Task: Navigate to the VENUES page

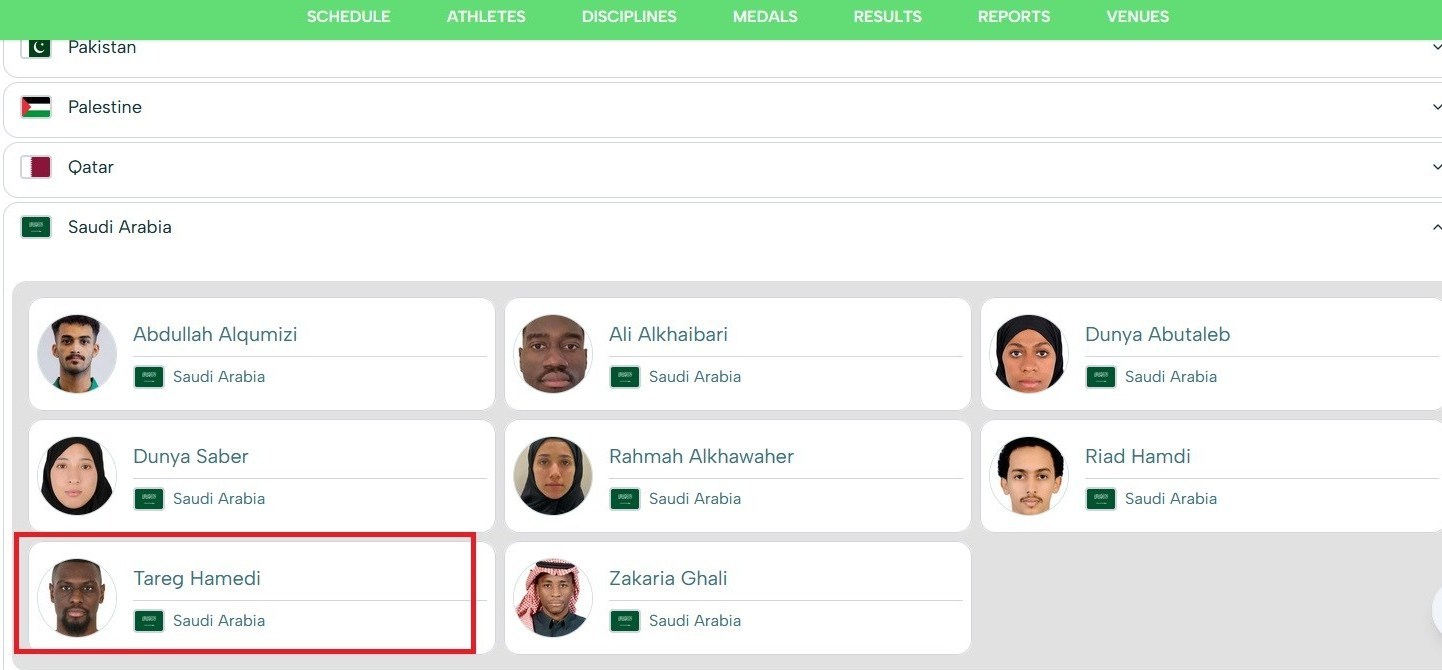Action: (x=1137, y=16)
